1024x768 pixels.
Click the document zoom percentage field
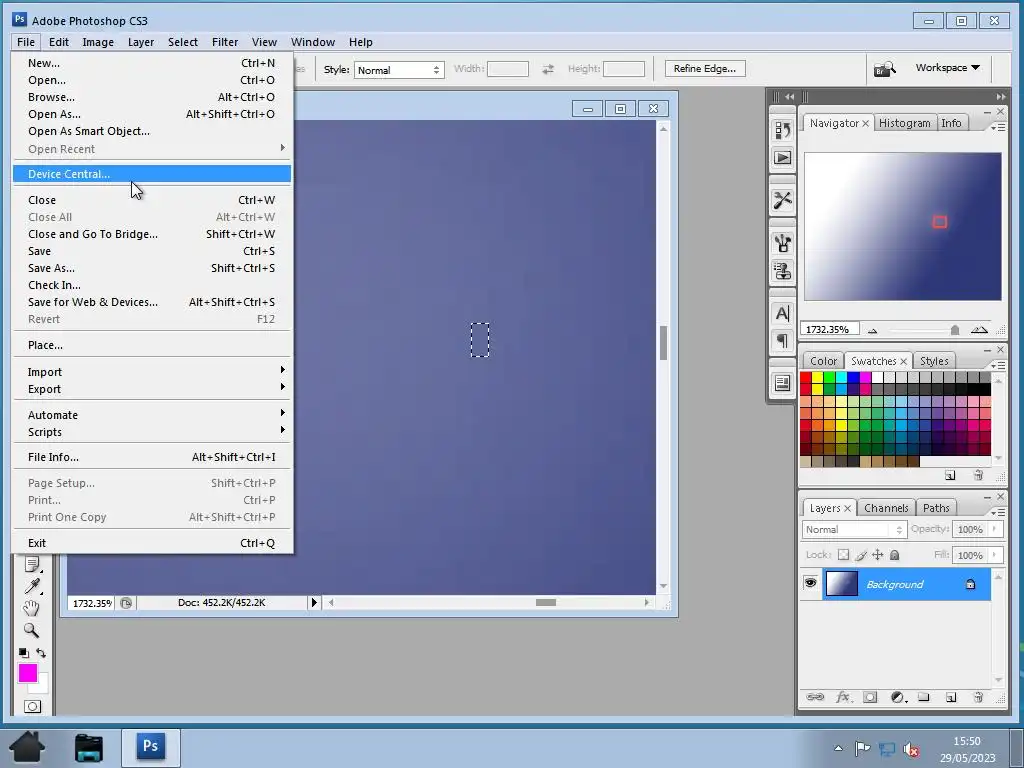91,603
